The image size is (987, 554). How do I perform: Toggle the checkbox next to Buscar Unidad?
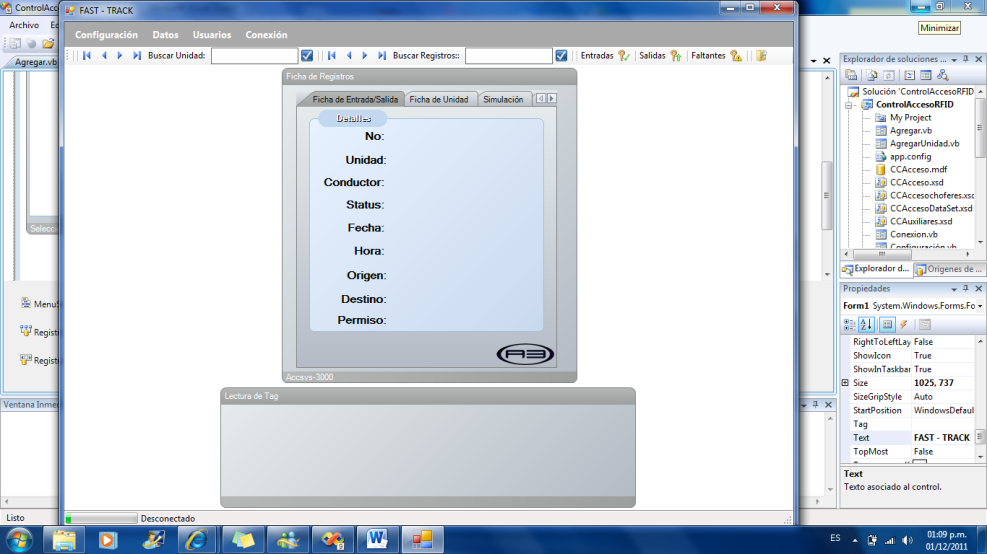point(307,56)
